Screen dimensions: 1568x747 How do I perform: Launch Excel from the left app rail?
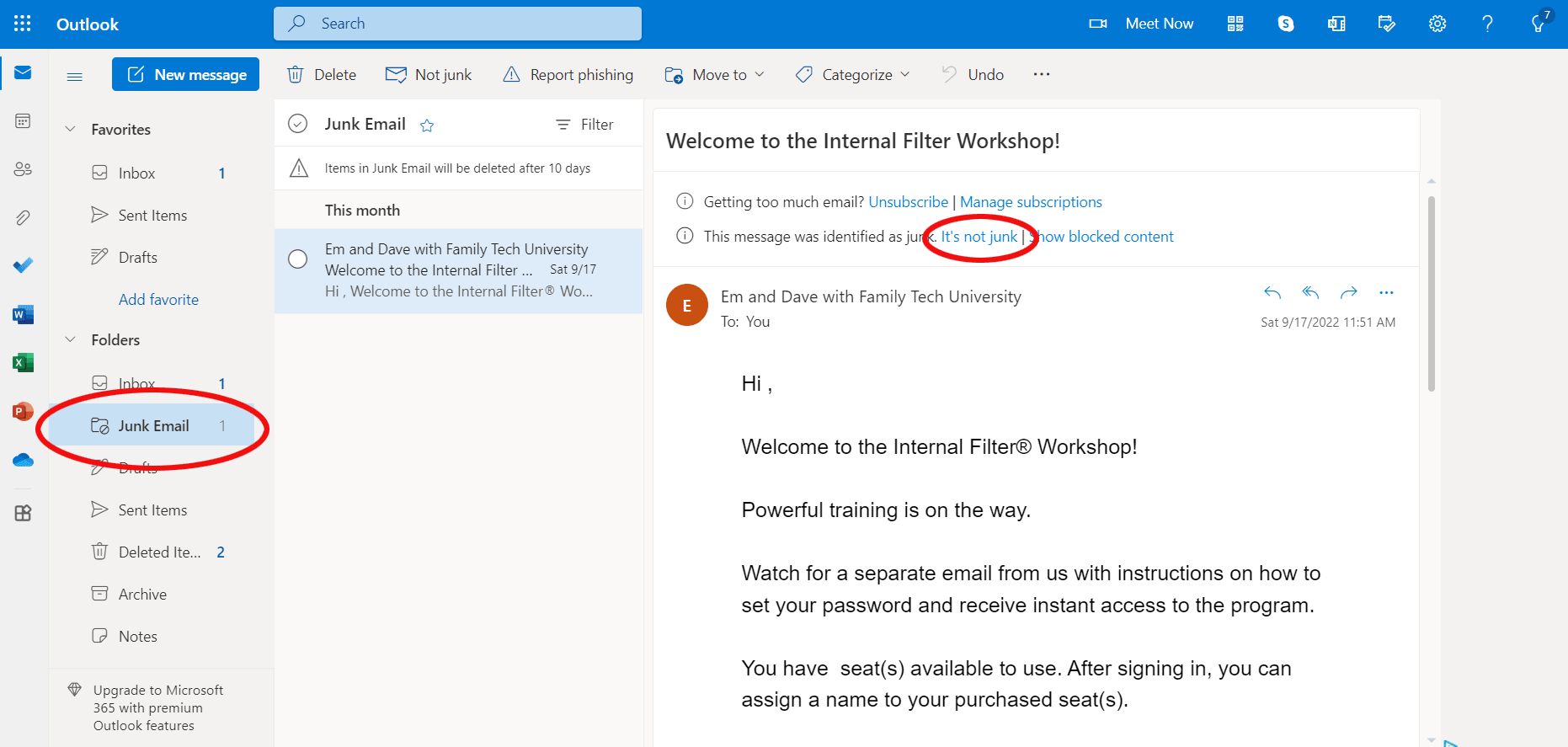click(x=23, y=363)
